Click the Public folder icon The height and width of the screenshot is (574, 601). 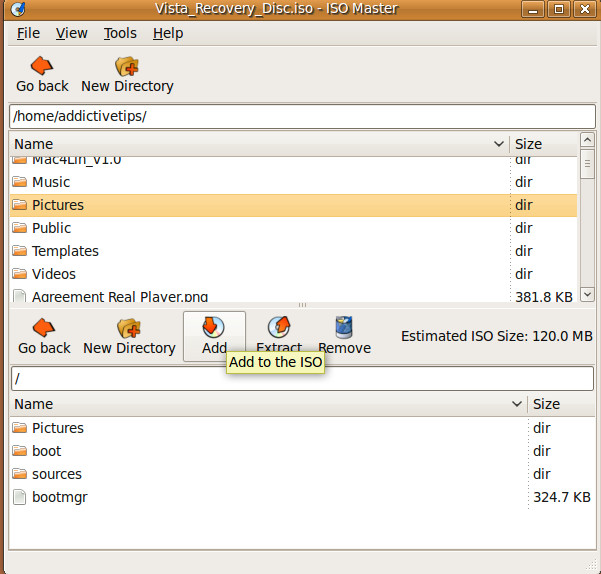(19, 228)
